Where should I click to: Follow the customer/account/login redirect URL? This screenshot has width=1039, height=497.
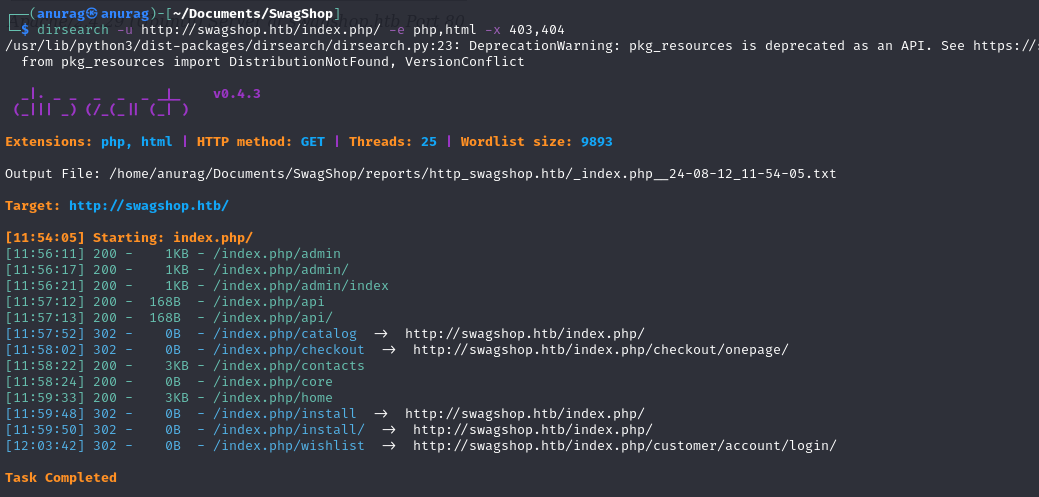tap(624, 445)
